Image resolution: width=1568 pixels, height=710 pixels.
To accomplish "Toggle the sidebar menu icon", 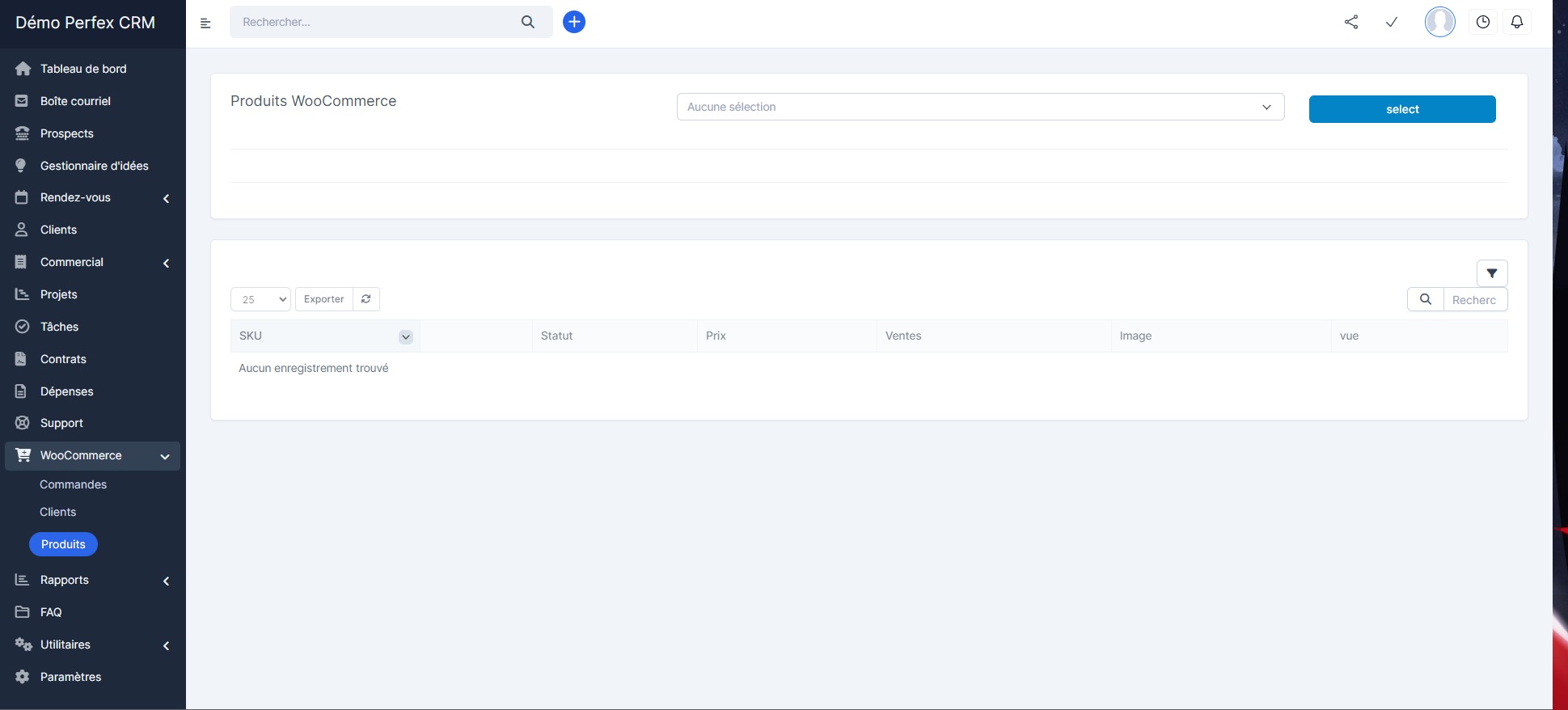I will 205,23.
